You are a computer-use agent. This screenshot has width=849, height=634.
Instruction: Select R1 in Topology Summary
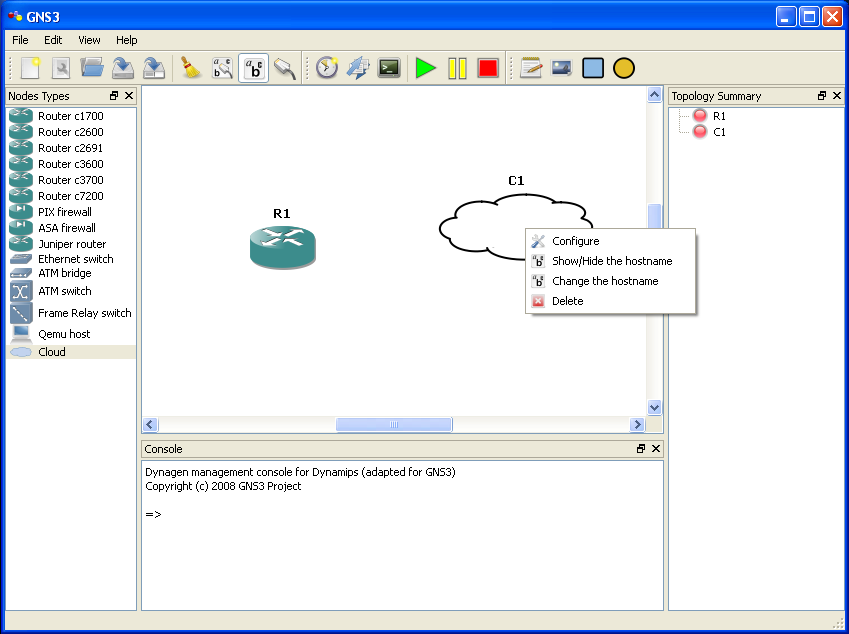tap(719, 116)
